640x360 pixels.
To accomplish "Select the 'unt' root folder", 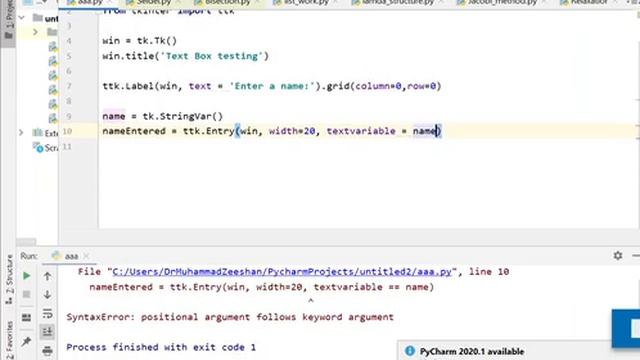I will (46, 18).
